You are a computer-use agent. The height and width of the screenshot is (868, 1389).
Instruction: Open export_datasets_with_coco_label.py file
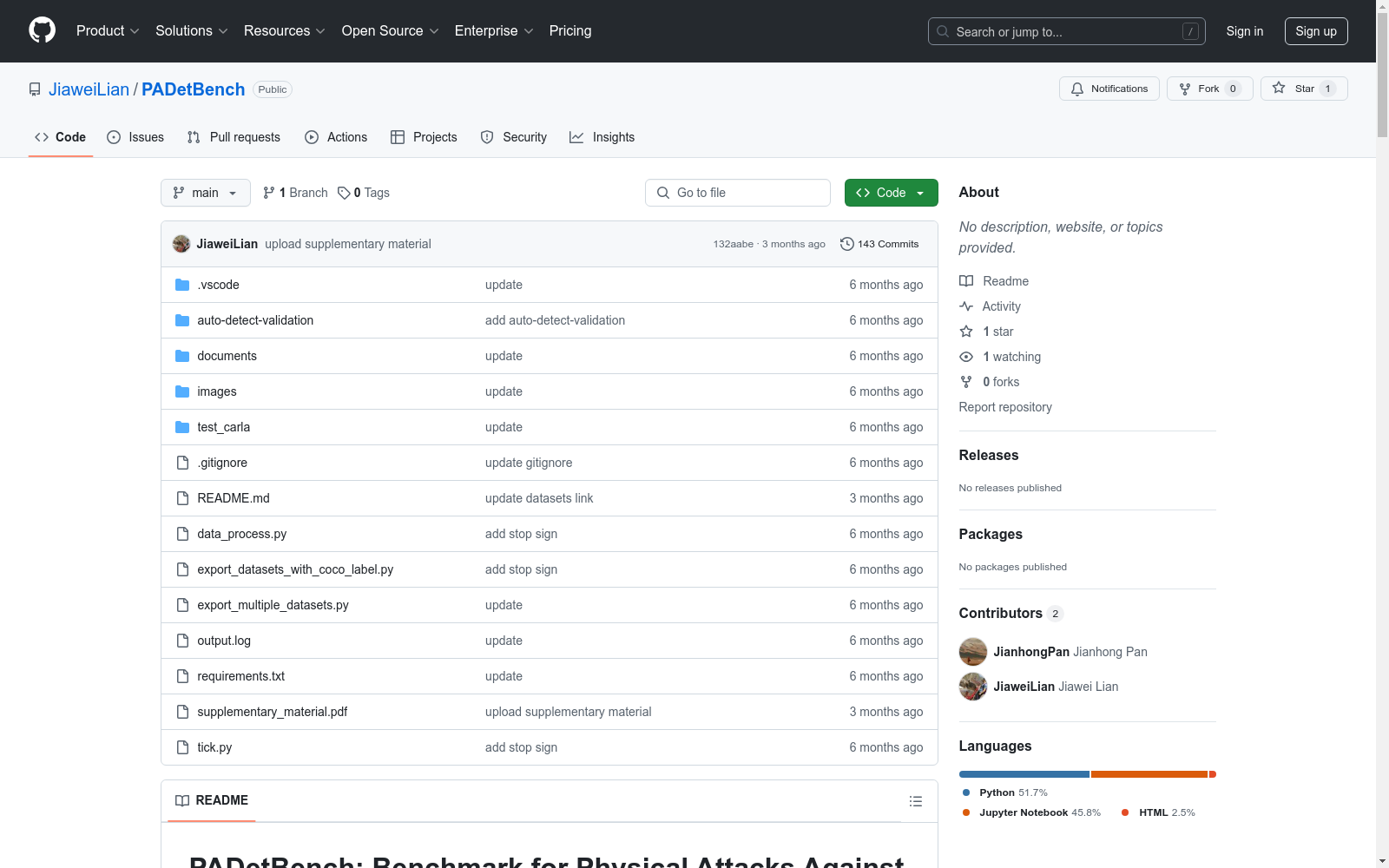[x=295, y=569]
